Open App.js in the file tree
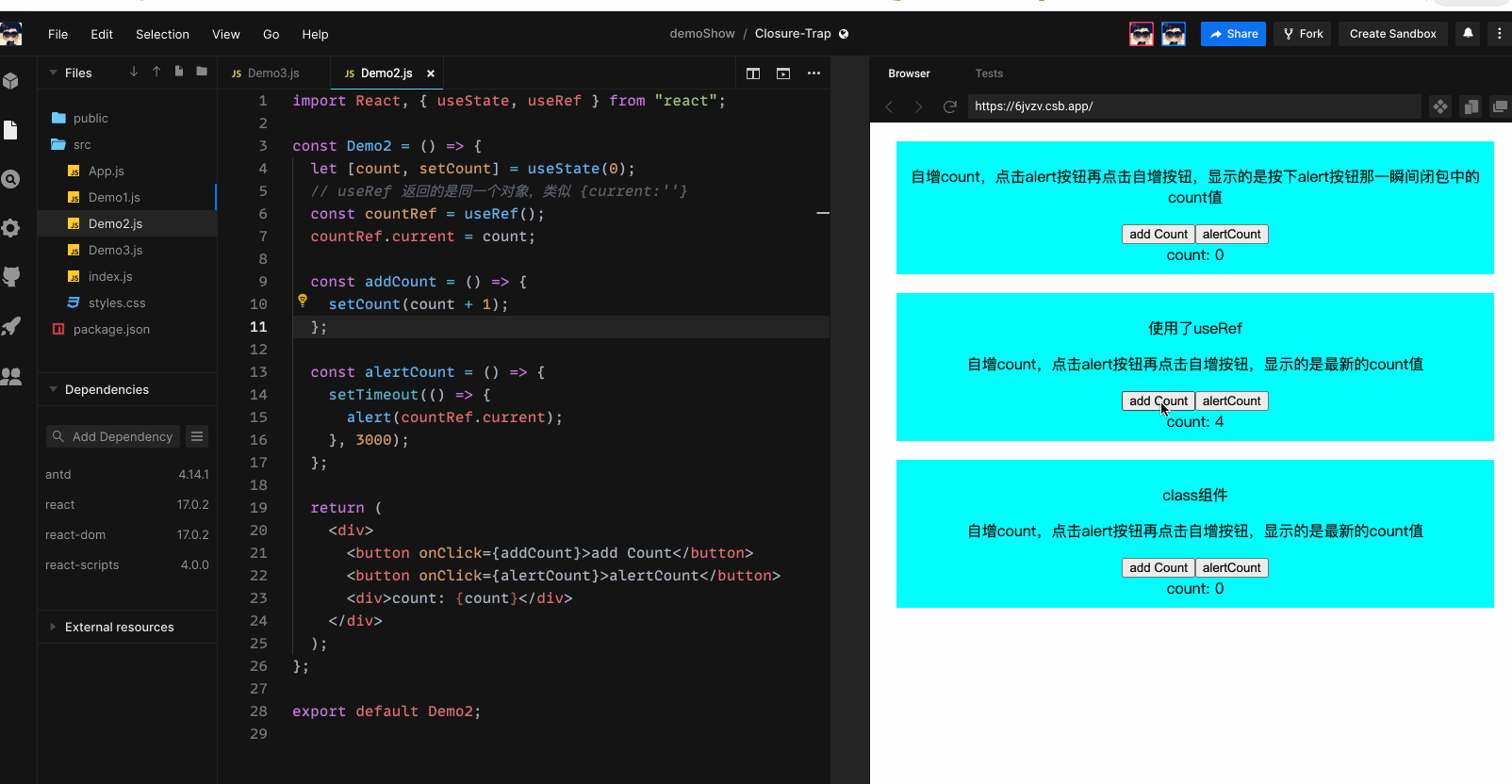This screenshot has width=1512, height=784. pos(127,171)
